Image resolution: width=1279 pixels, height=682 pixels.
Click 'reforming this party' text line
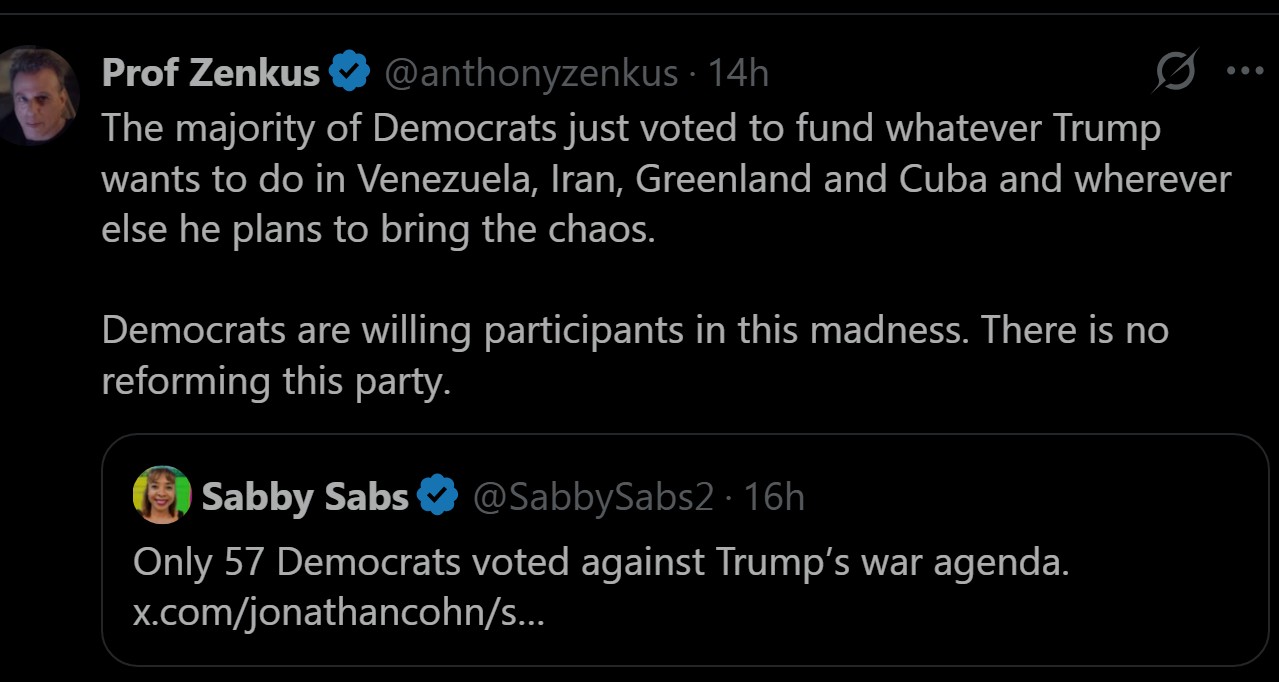coord(276,382)
